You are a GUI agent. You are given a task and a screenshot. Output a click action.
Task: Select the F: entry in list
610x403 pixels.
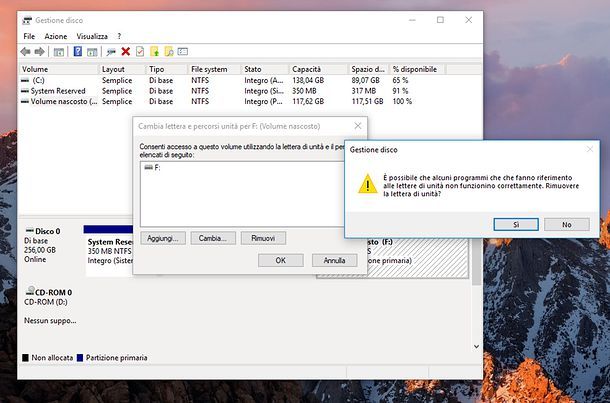[152, 168]
